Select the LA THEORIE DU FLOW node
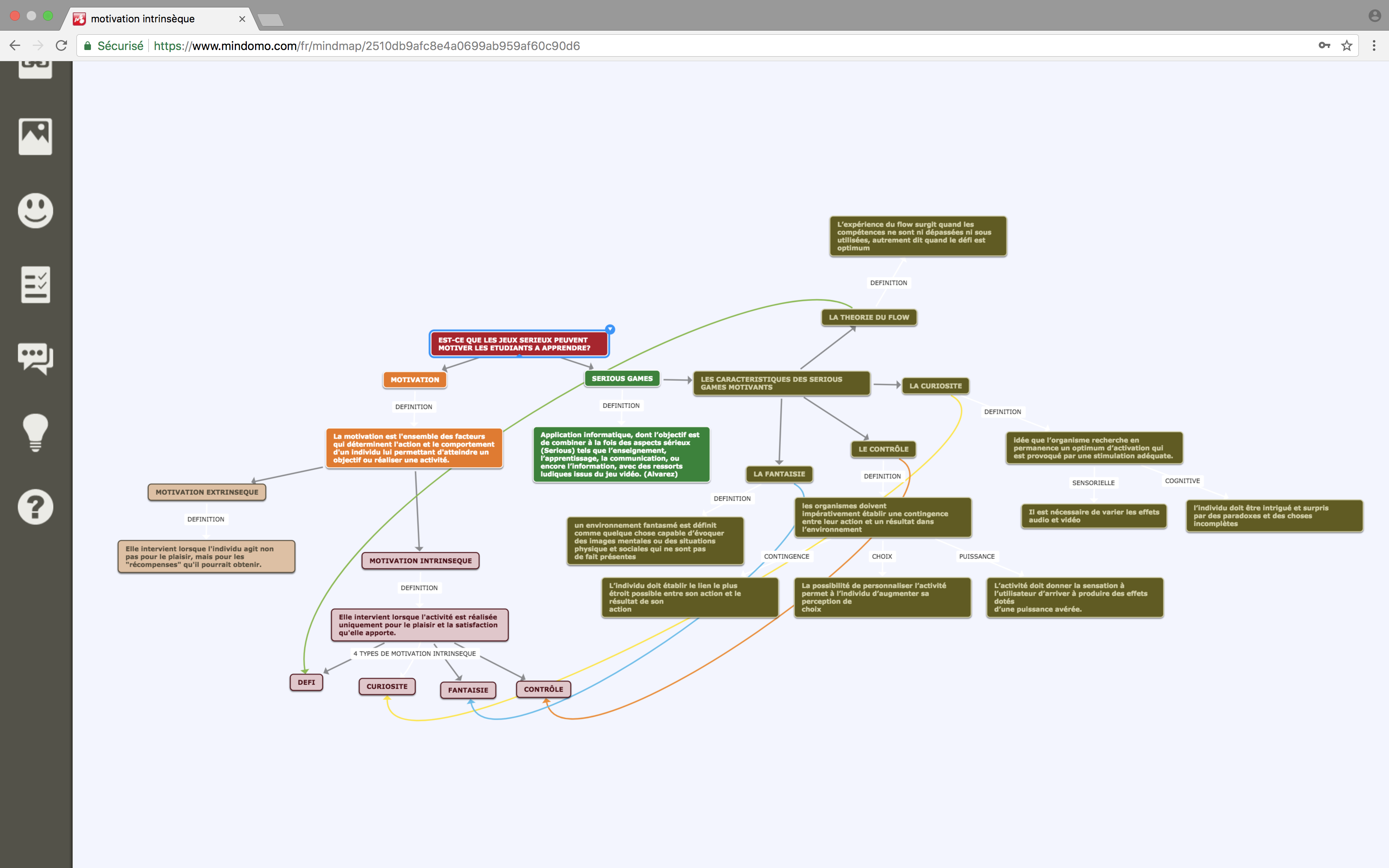 (x=869, y=317)
